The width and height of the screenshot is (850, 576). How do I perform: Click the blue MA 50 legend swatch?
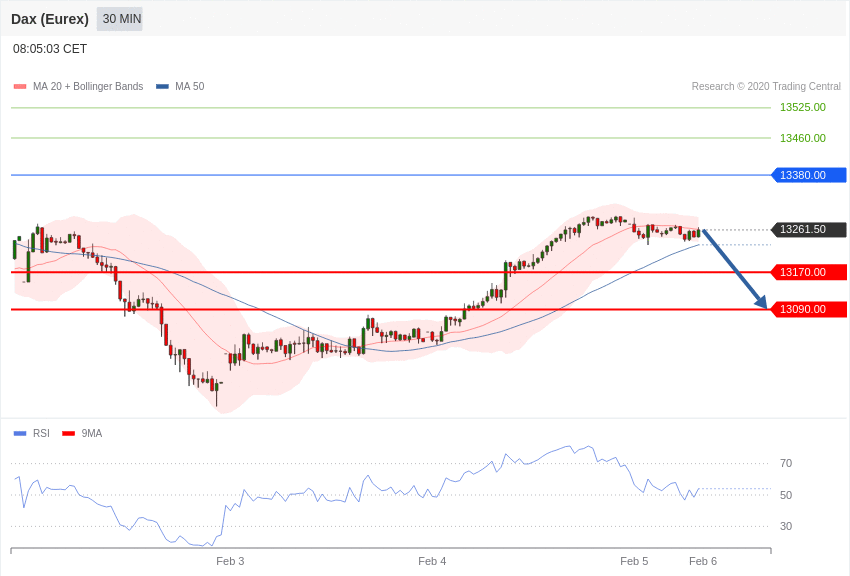pyautogui.click(x=162, y=87)
